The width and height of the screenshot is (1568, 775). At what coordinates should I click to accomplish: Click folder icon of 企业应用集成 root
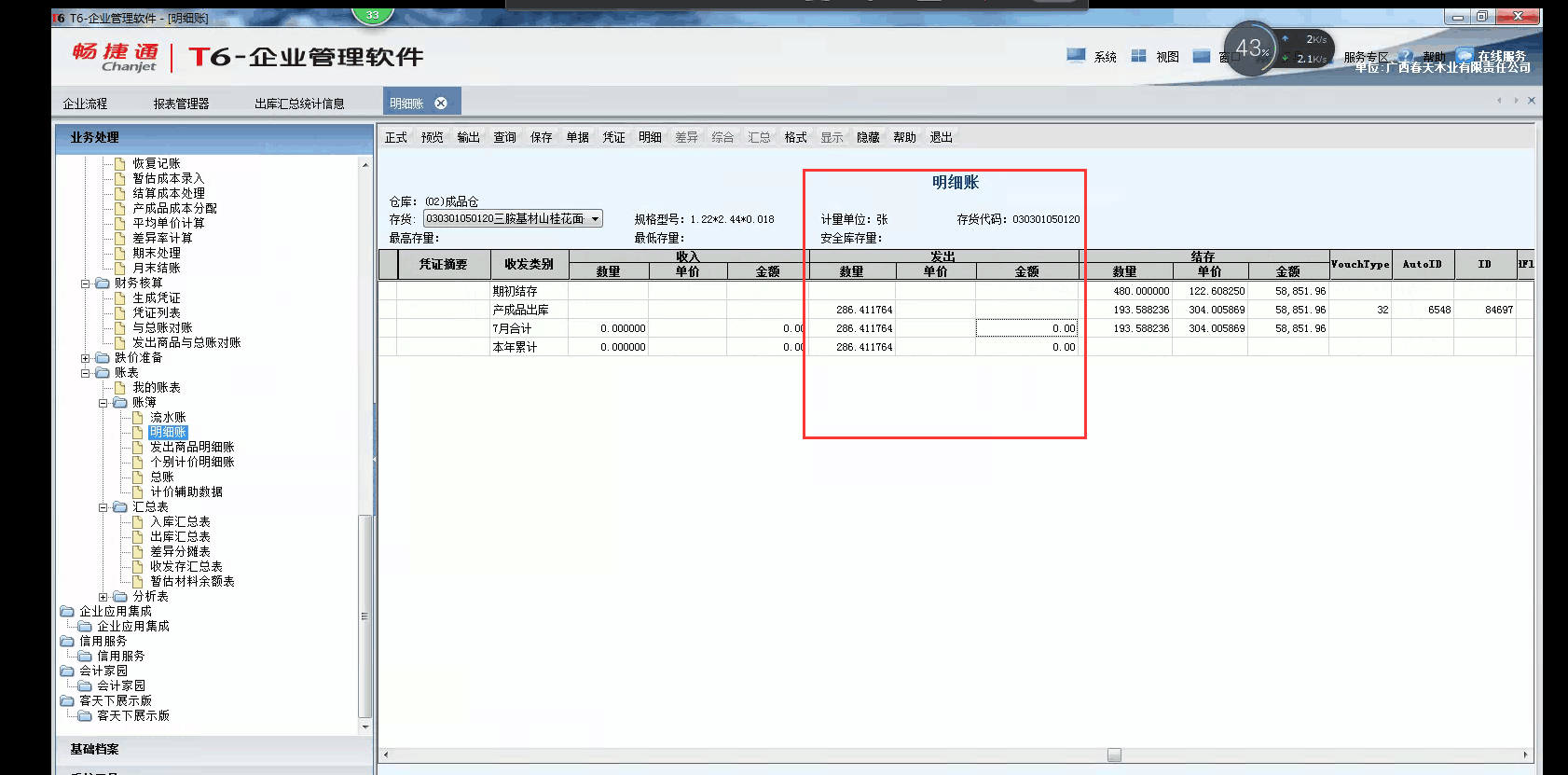point(67,611)
